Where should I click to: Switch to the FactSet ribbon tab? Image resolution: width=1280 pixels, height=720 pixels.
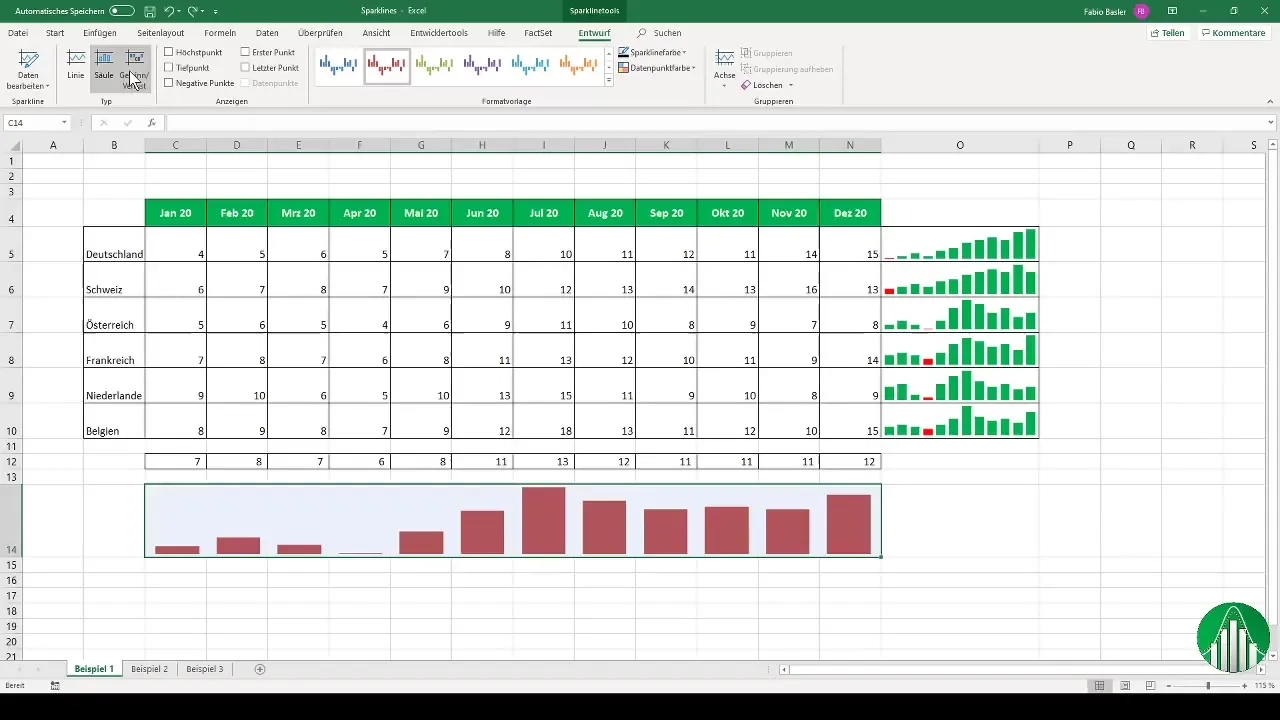tap(538, 33)
